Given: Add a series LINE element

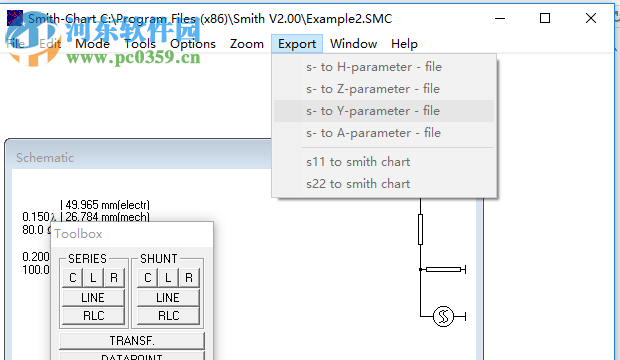Looking at the screenshot, I should click(93, 297).
